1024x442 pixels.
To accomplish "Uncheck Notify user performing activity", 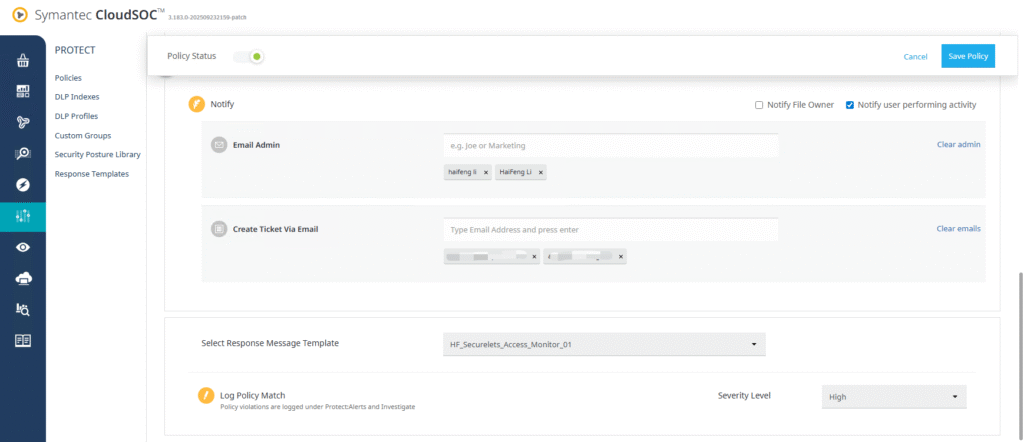I will click(850, 105).
